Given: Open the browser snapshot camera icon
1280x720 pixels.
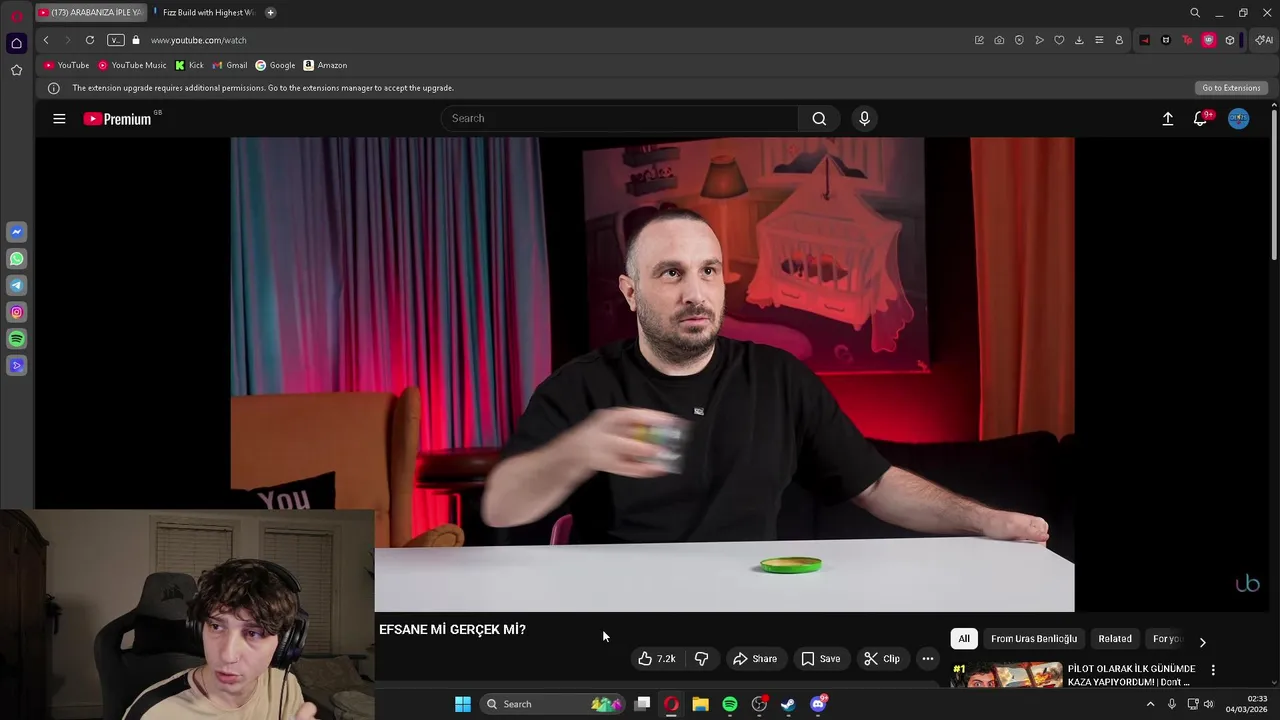Looking at the screenshot, I should 999,40.
